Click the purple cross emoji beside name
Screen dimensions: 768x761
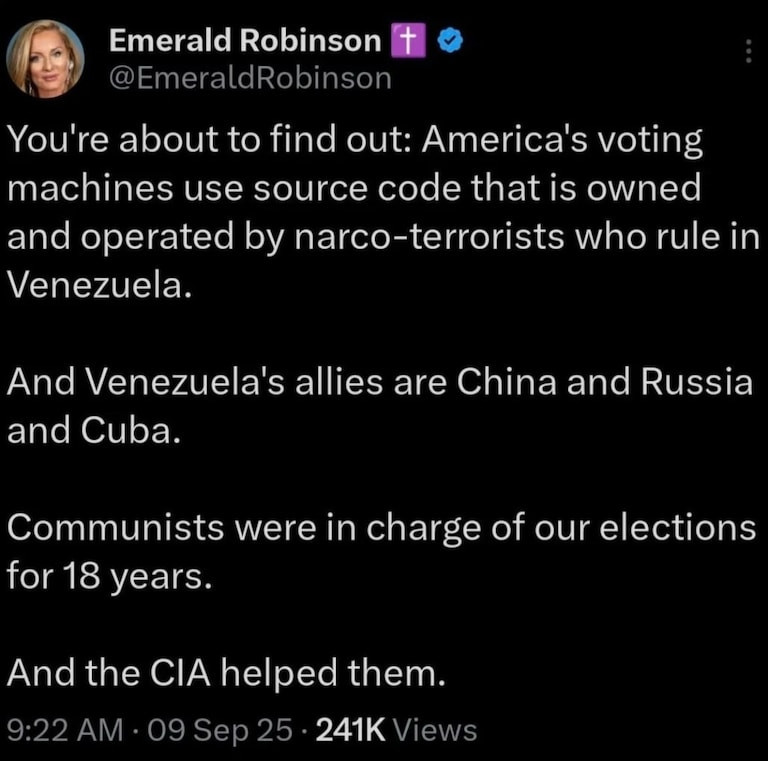click(408, 41)
